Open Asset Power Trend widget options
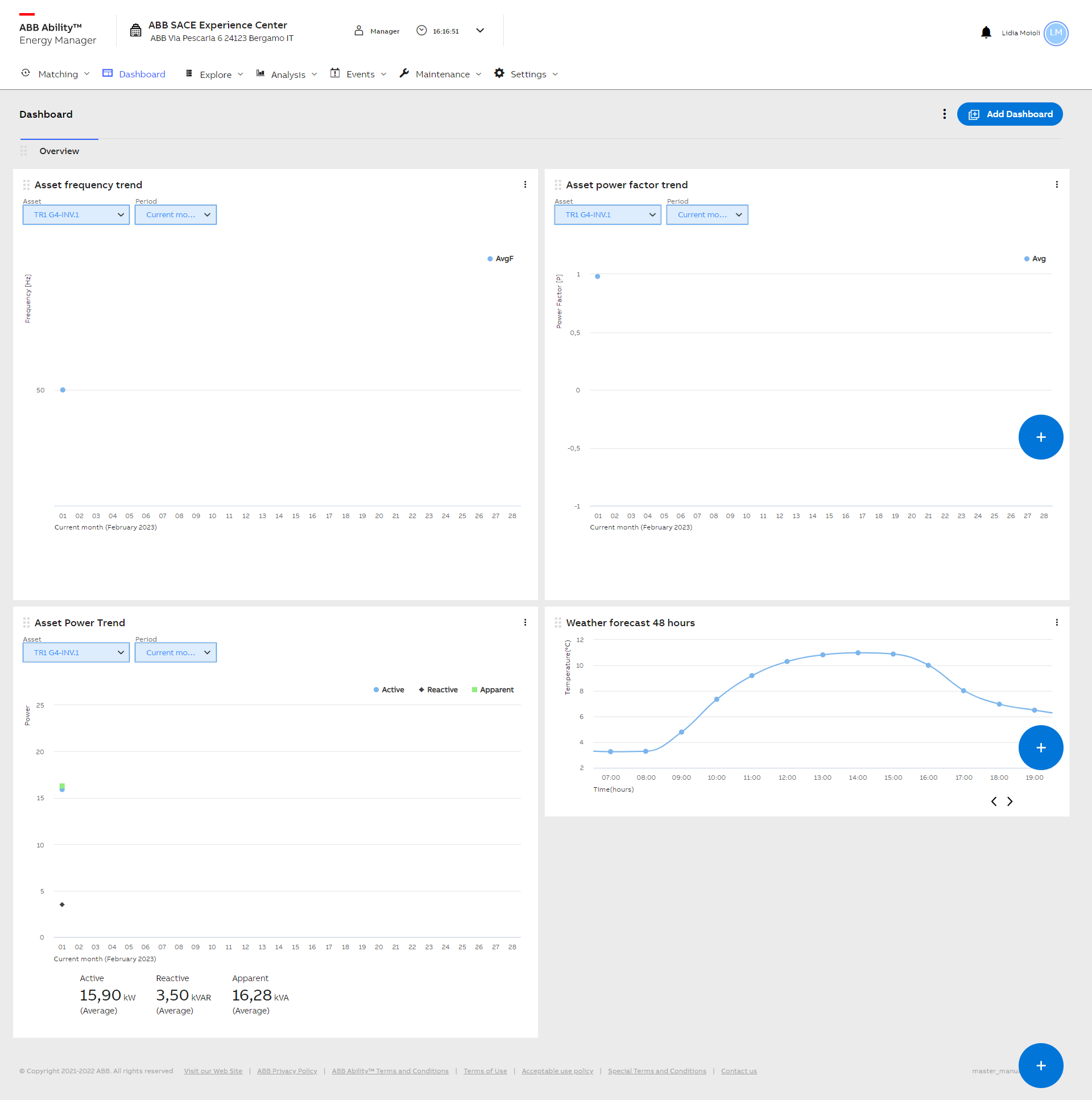The image size is (1092, 1100). [525, 622]
